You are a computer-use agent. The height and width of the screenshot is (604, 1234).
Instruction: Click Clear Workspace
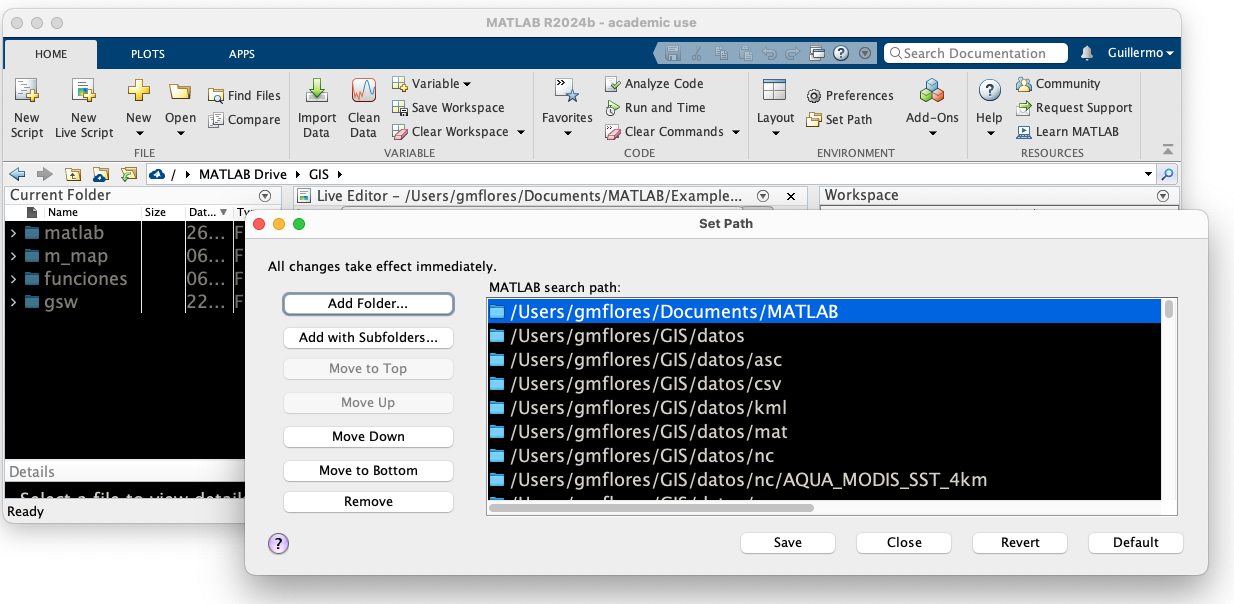tap(450, 131)
